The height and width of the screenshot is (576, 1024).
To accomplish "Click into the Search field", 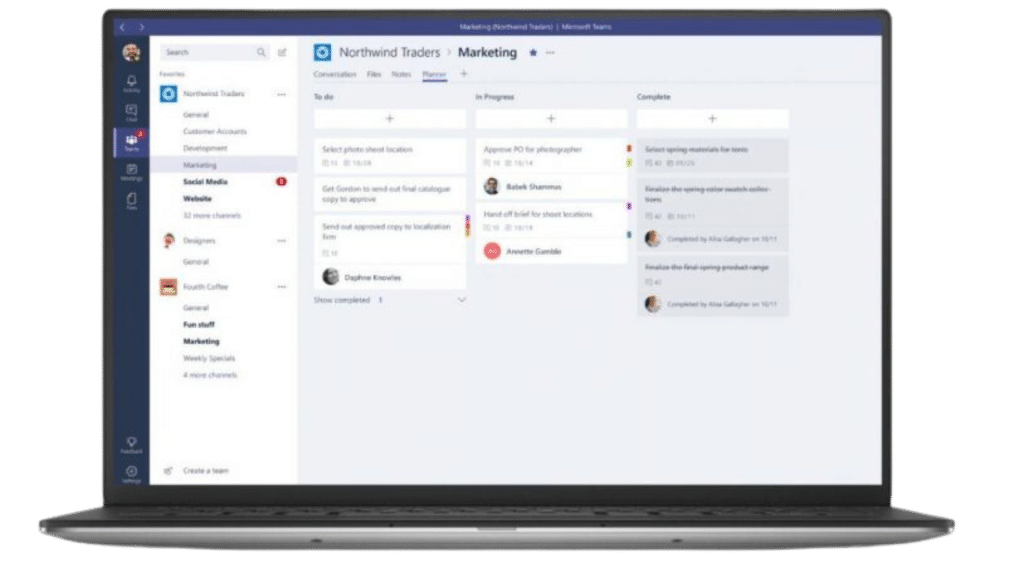I will [208, 52].
